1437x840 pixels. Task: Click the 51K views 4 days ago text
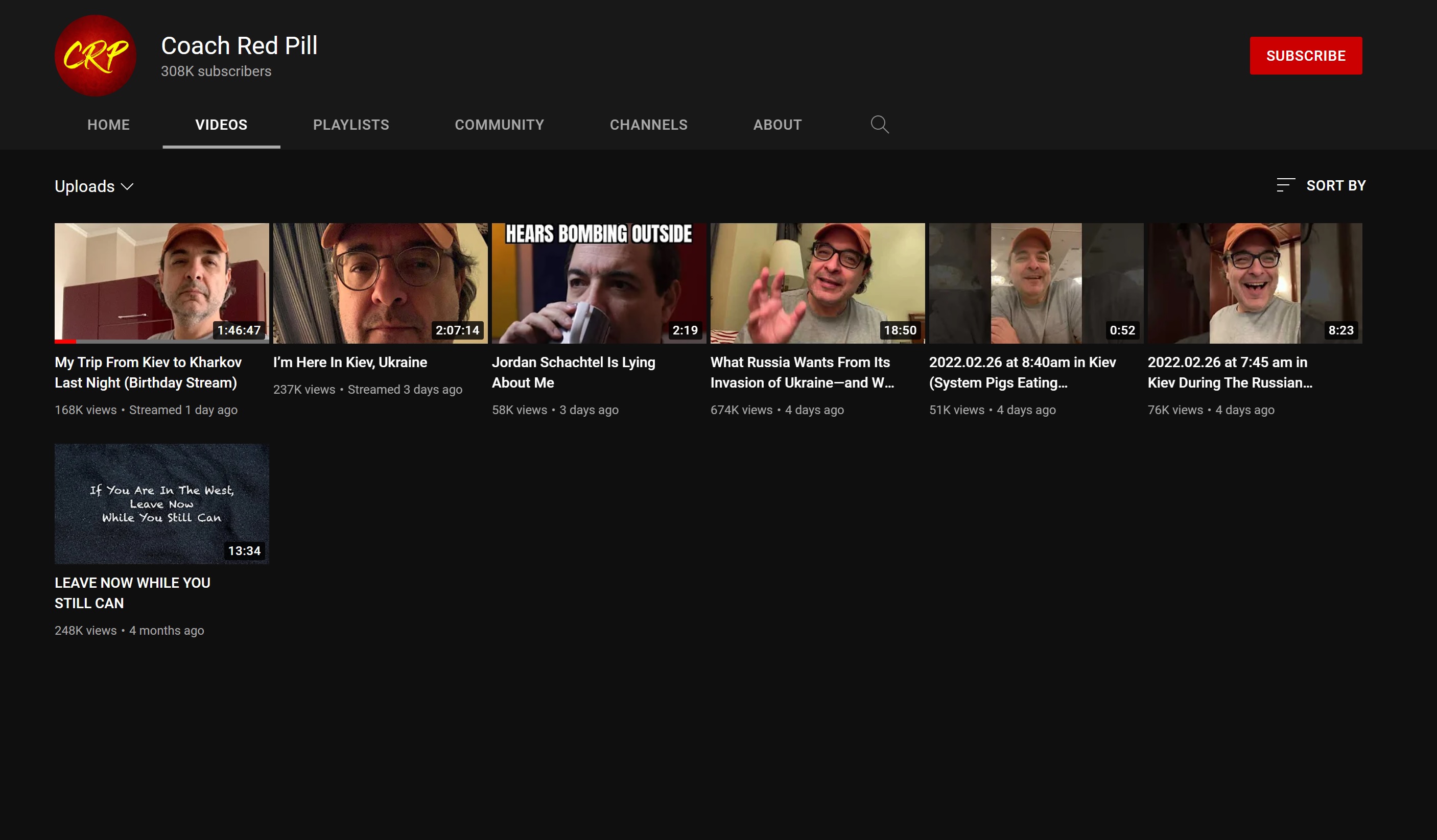[x=993, y=410]
